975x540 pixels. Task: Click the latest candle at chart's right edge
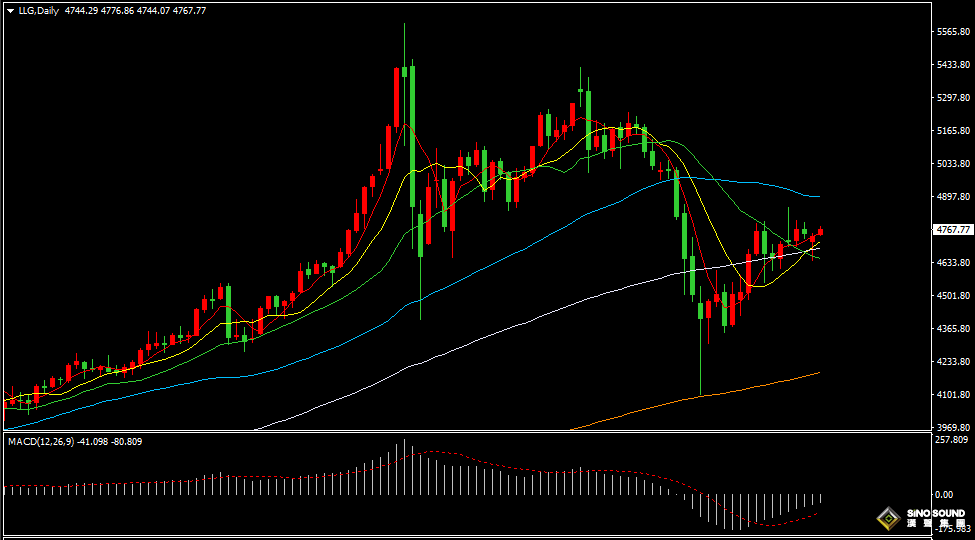[821, 232]
